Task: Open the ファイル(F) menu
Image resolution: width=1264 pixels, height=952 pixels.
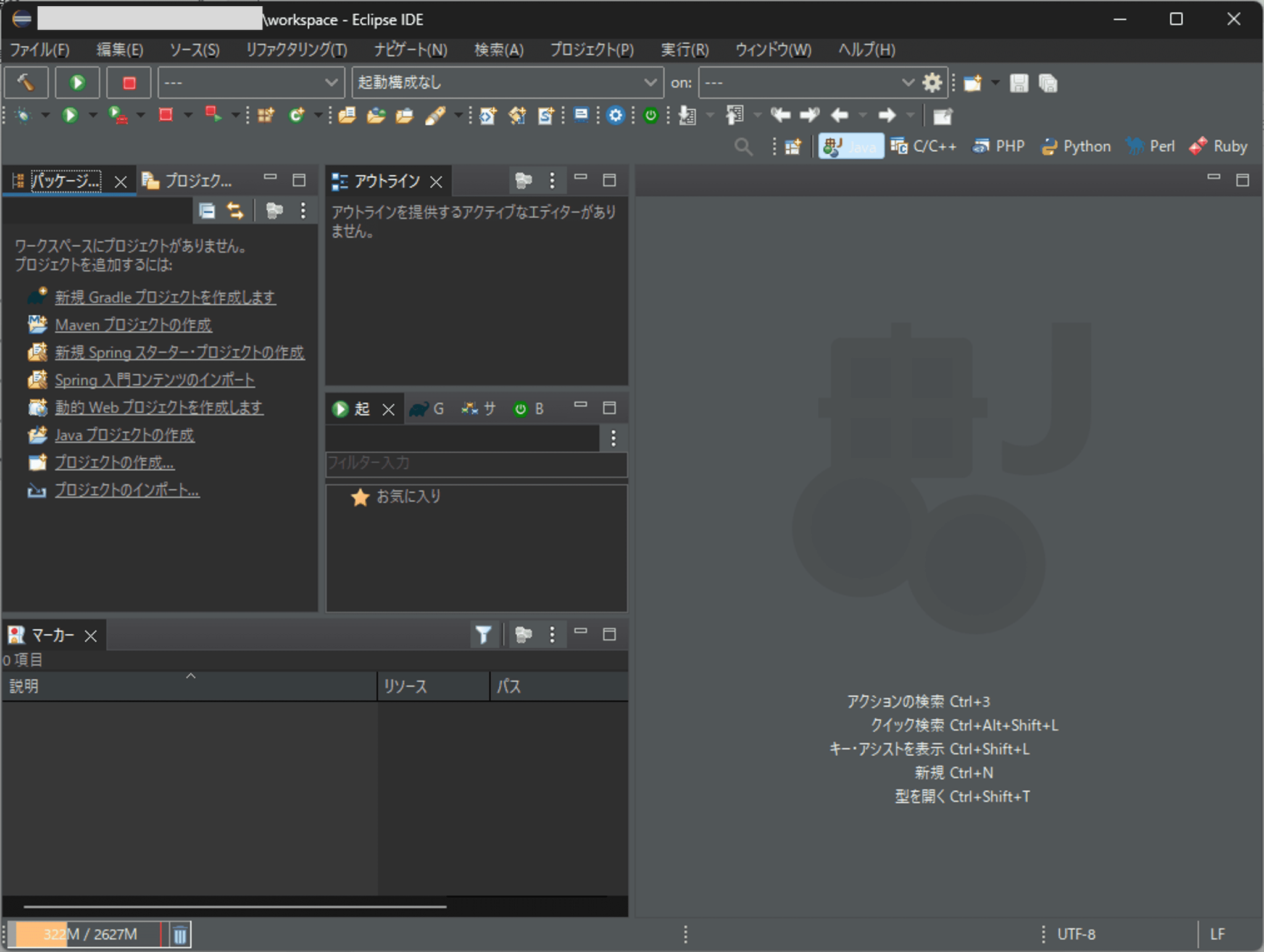Action: point(40,50)
